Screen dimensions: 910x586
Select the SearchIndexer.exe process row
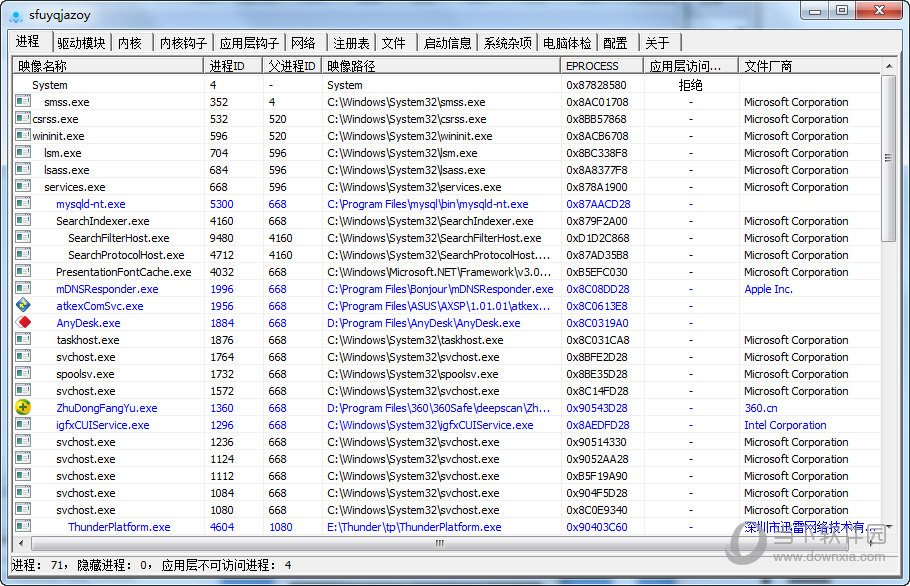click(102, 221)
